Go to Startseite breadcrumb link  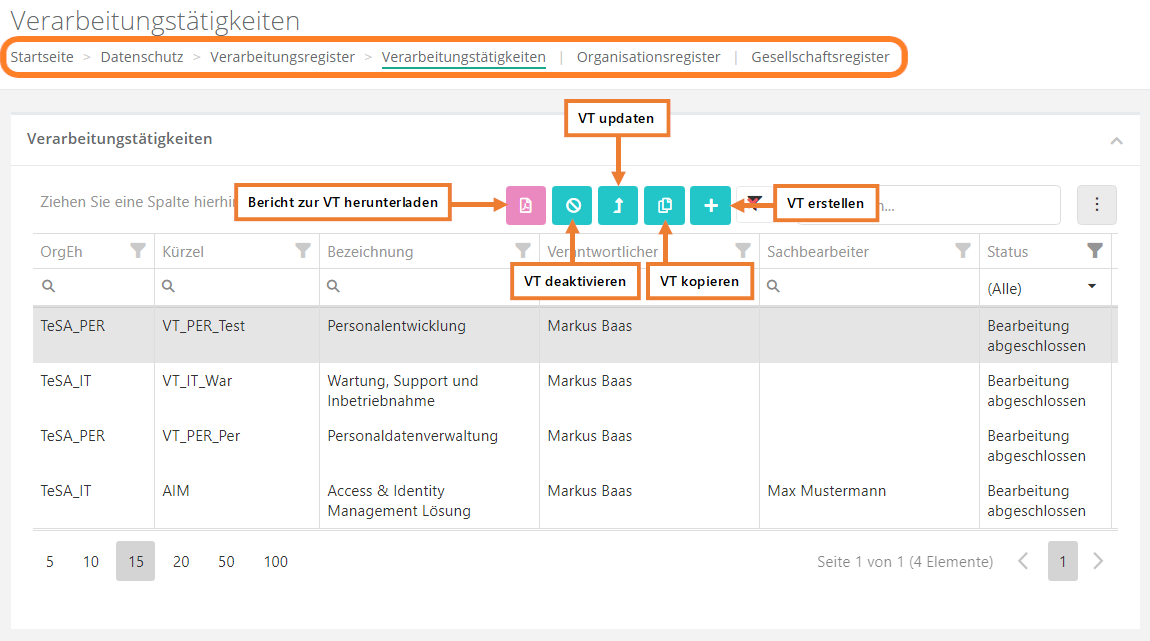tap(42, 57)
